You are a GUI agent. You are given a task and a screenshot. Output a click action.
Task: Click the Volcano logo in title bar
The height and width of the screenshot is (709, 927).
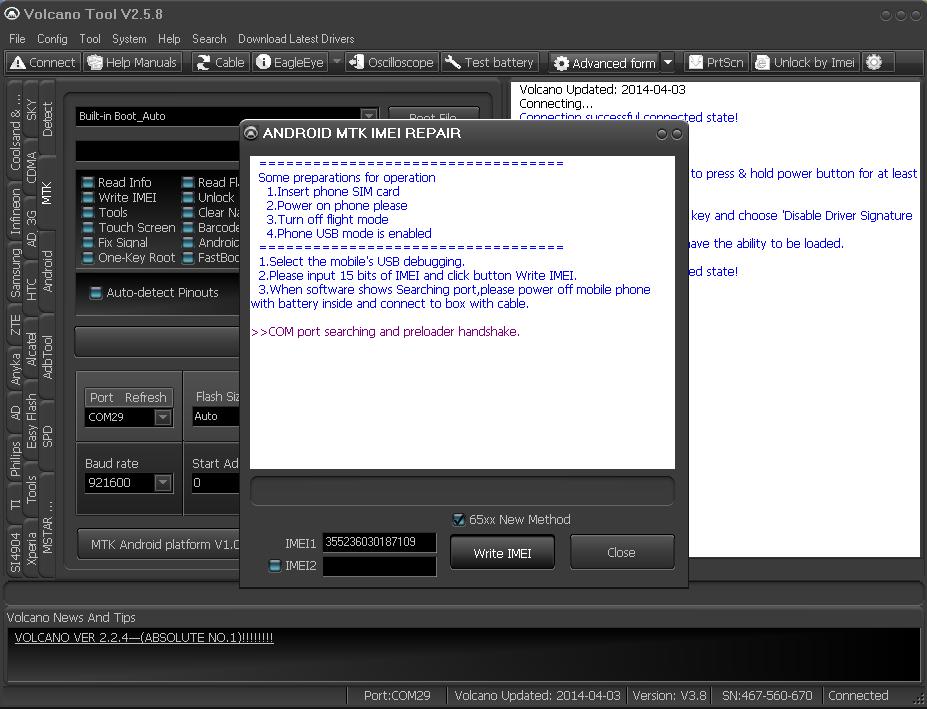(12, 14)
